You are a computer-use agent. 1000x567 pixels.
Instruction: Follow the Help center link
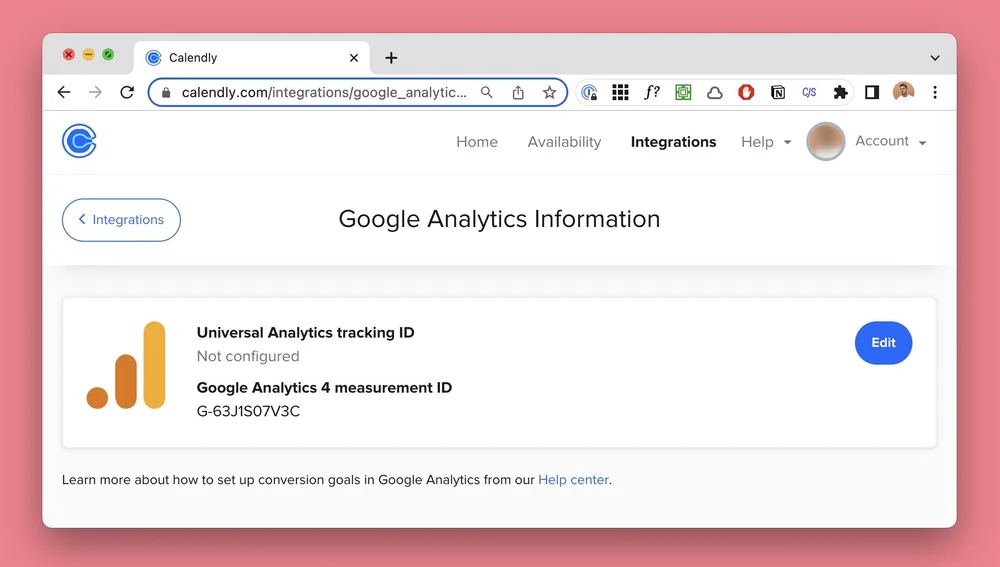click(573, 480)
